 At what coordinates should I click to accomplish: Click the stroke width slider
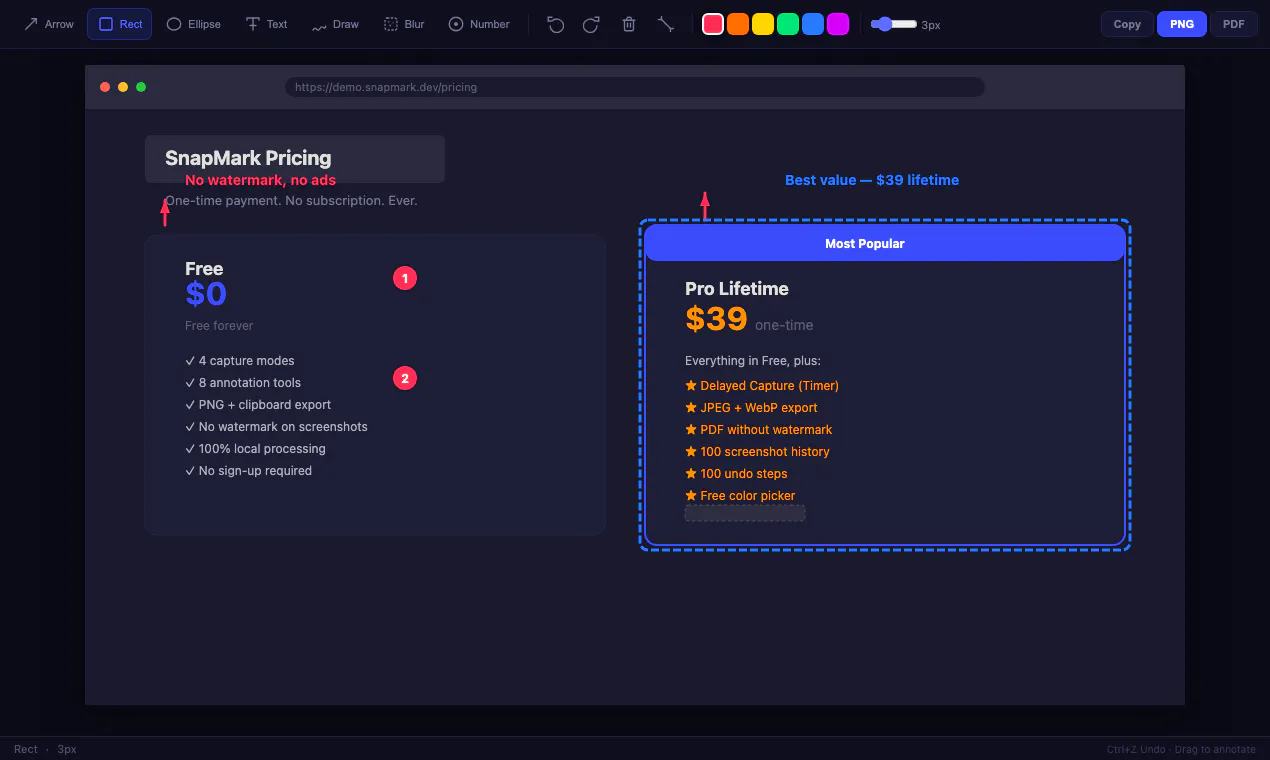point(894,24)
